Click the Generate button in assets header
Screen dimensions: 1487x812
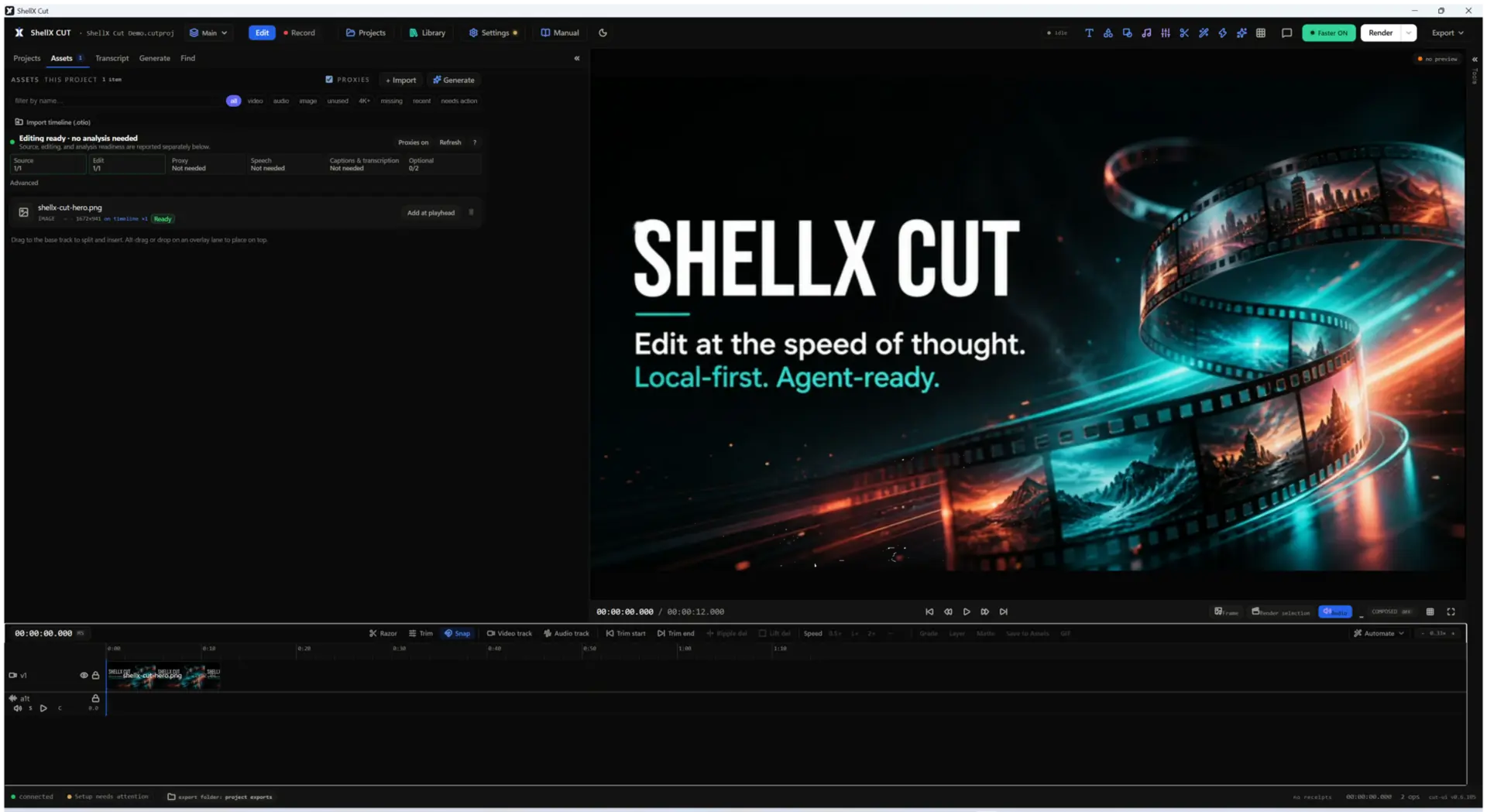(454, 80)
